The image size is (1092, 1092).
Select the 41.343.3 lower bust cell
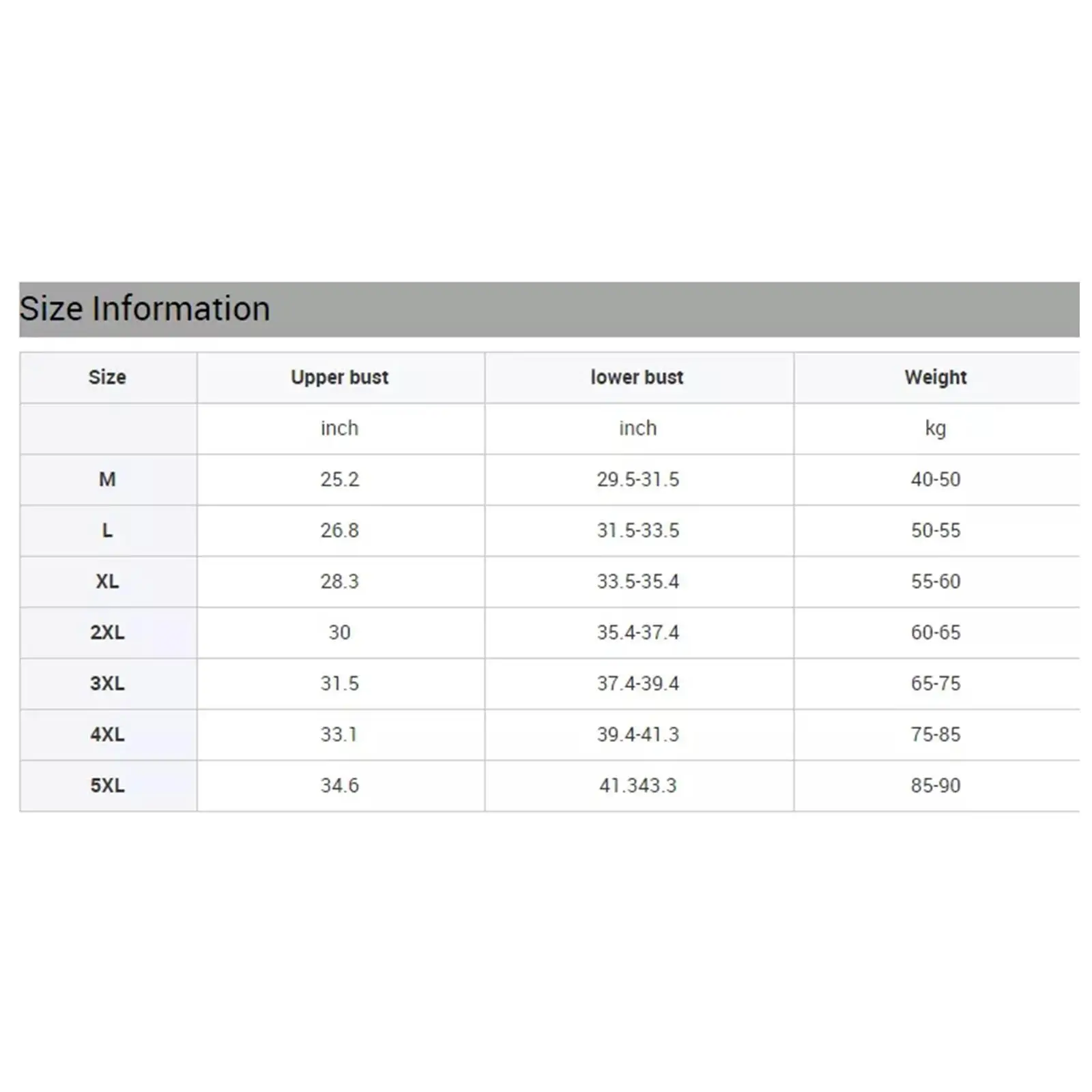coord(637,786)
